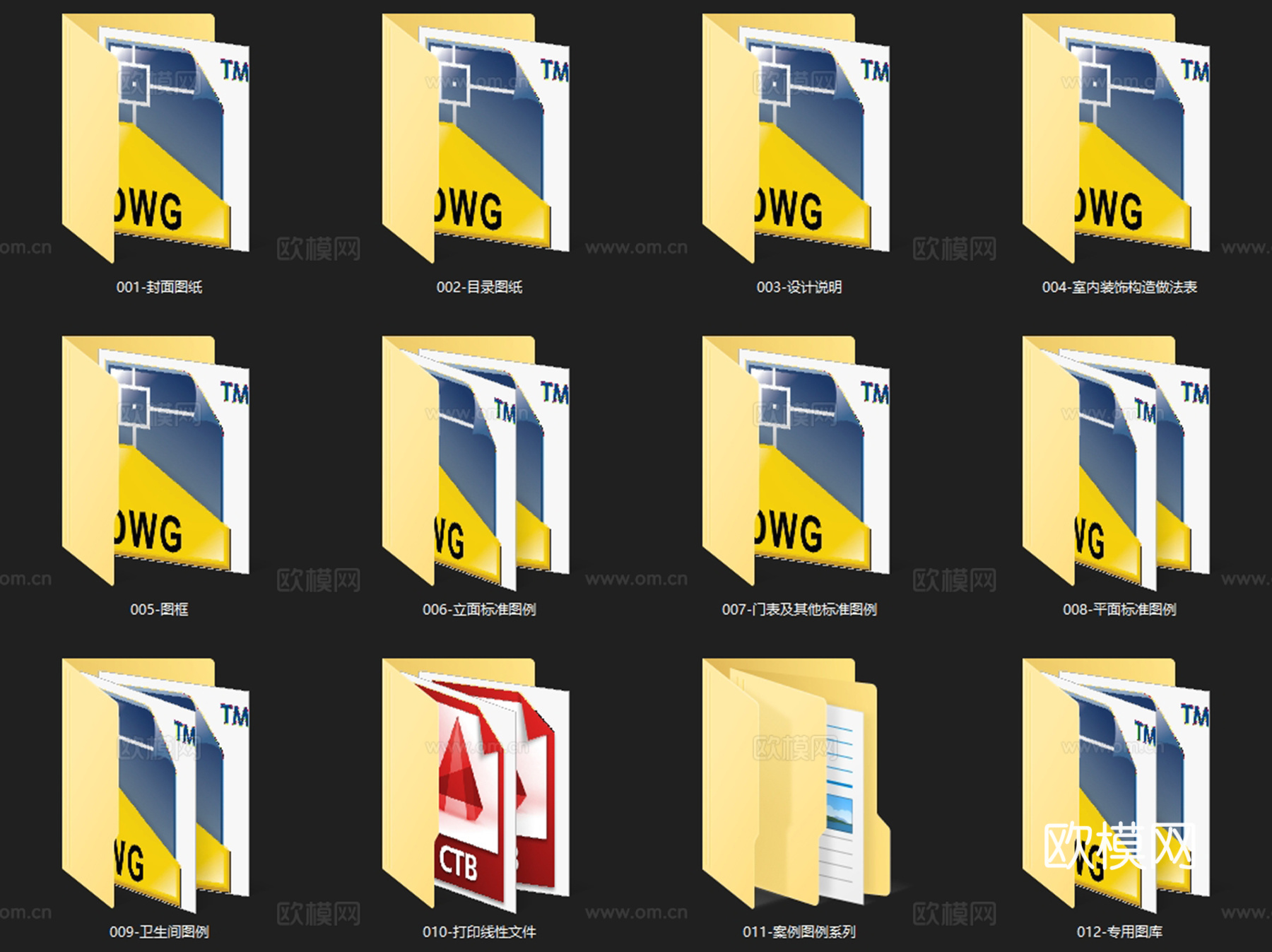Click the label 006-立面标准图例
This screenshot has height=952, width=1272.
coord(479,609)
